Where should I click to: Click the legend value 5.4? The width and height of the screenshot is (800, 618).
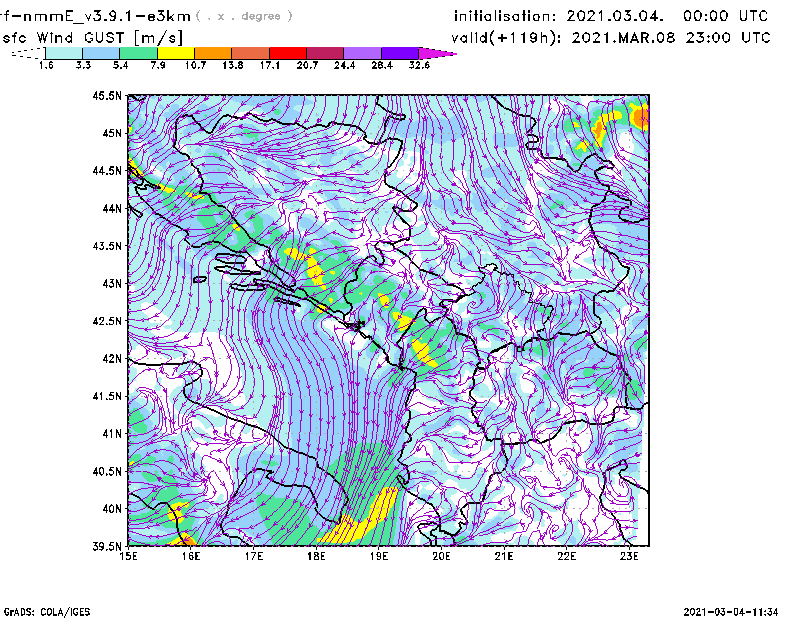click(x=120, y=65)
